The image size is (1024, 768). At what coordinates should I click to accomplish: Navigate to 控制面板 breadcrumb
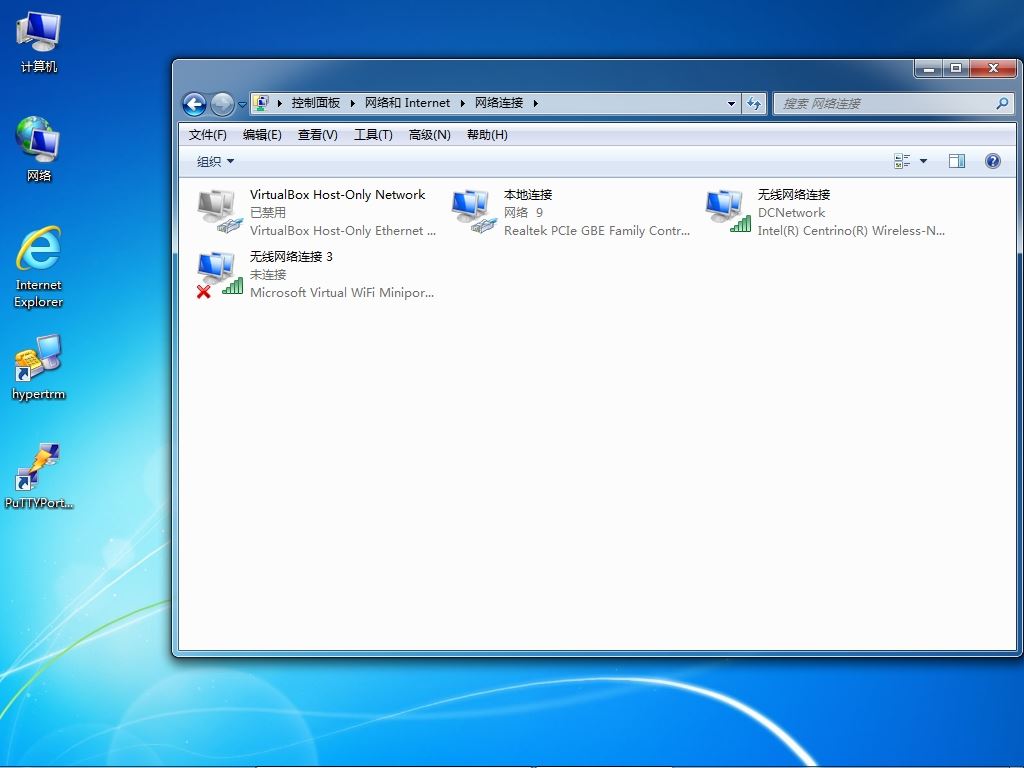pyautogui.click(x=315, y=103)
